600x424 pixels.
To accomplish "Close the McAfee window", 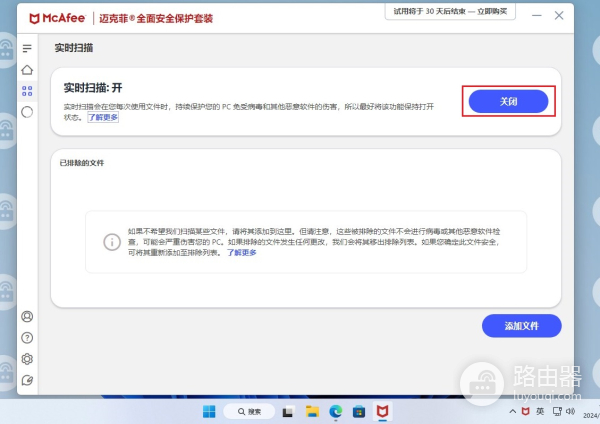I will coord(559,16).
